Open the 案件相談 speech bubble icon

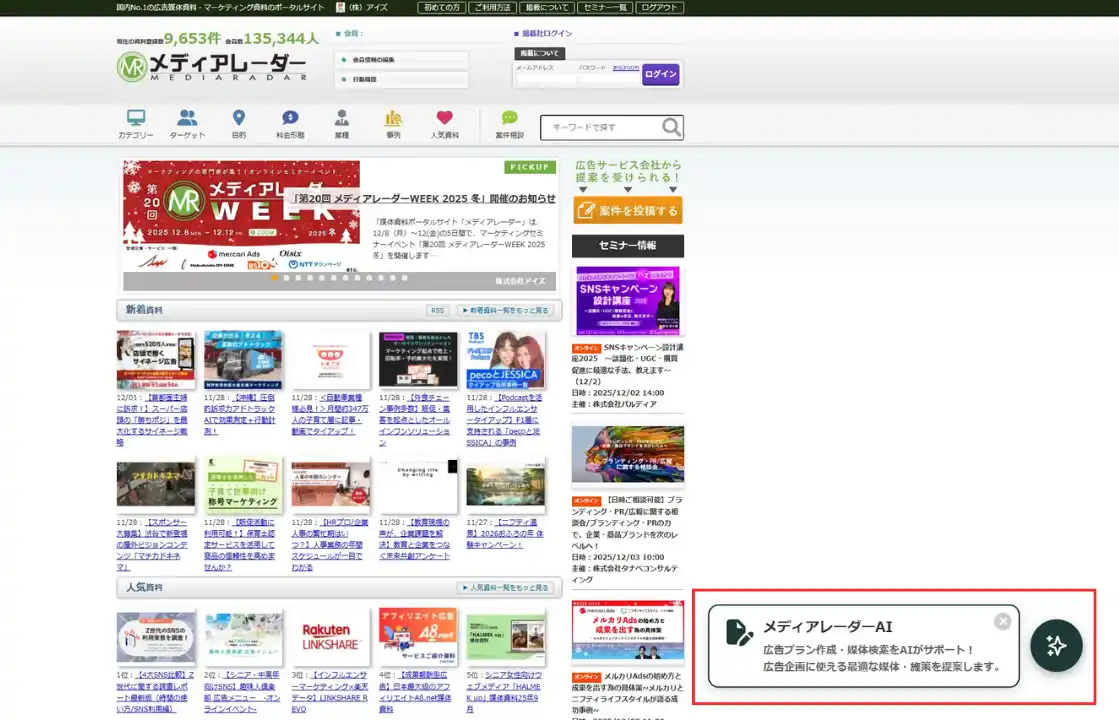click(509, 118)
